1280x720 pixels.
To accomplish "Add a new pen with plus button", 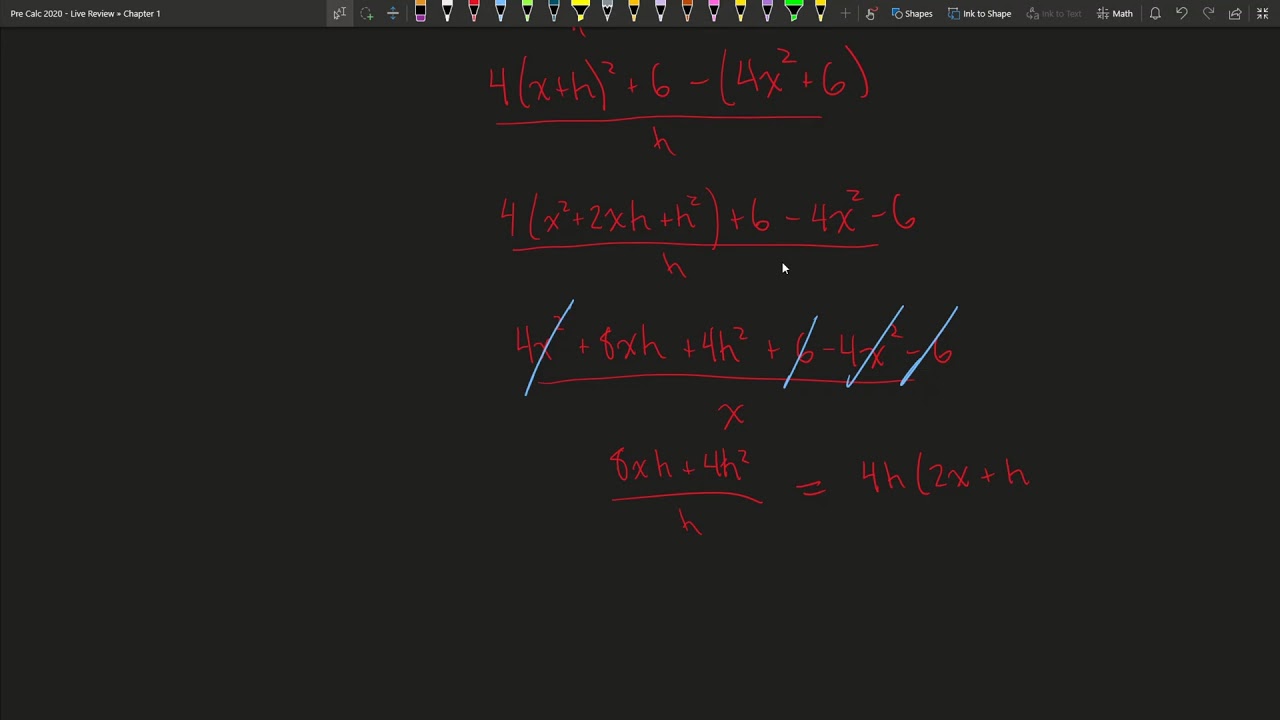I will (x=846, y=13).
